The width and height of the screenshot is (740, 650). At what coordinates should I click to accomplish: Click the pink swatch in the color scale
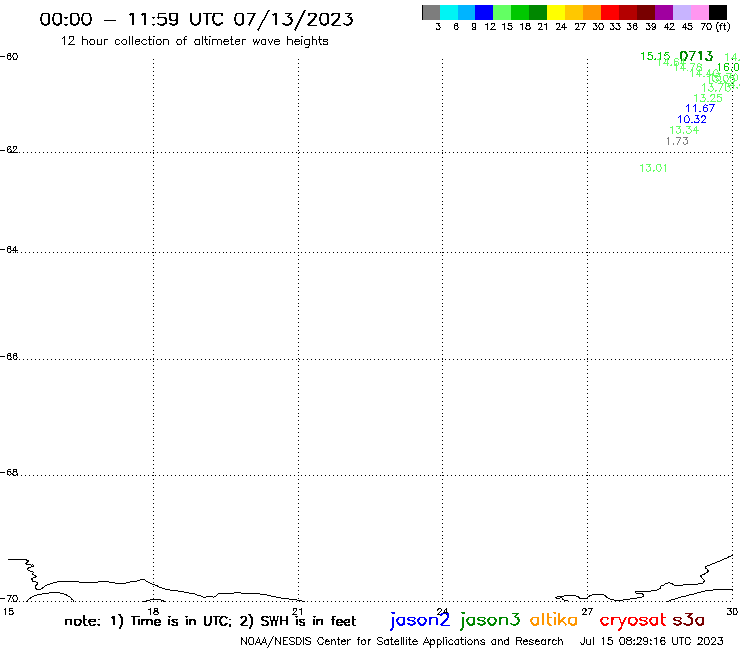point(700,12)
